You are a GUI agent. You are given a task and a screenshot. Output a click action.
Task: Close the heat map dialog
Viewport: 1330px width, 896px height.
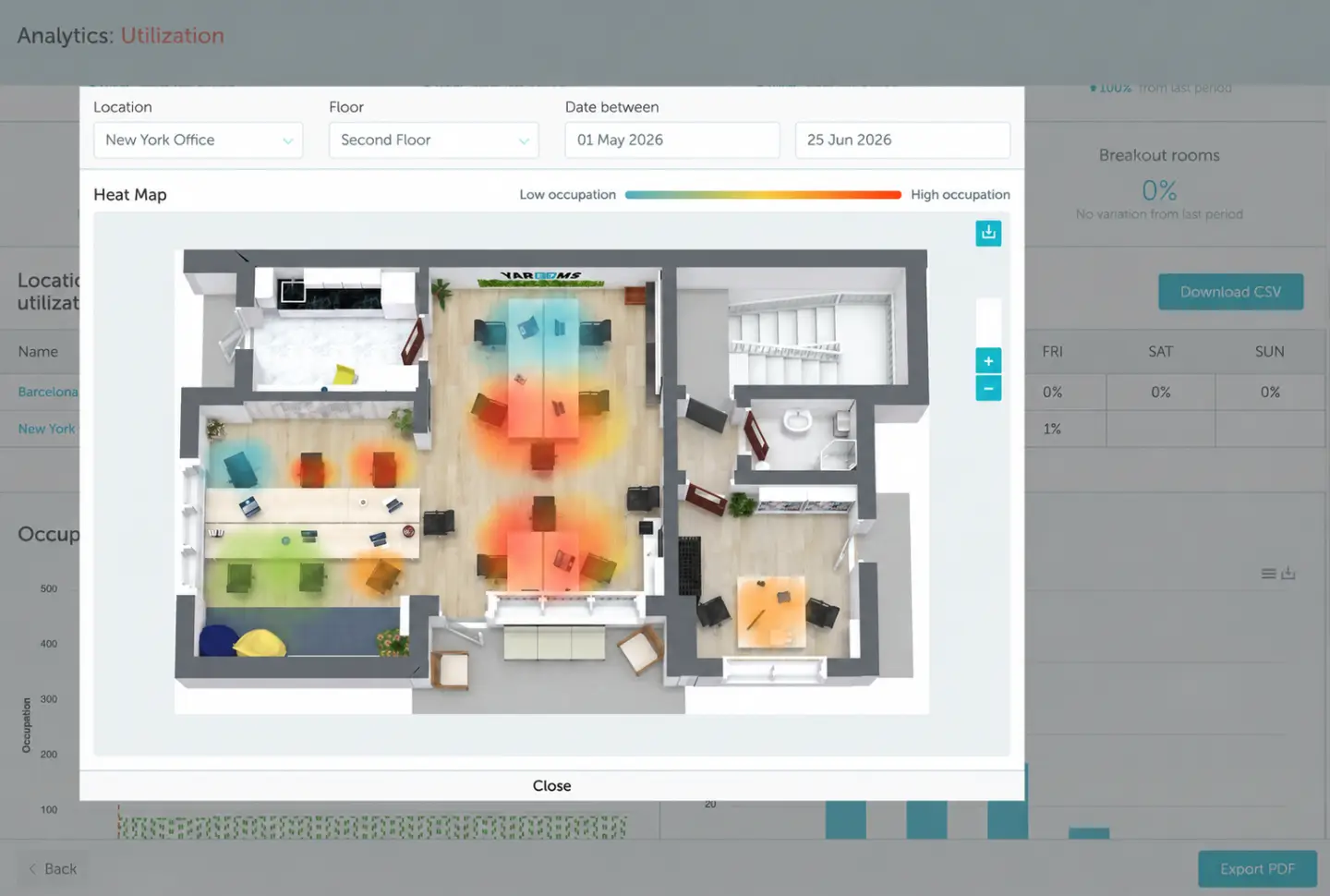(551, 785)
